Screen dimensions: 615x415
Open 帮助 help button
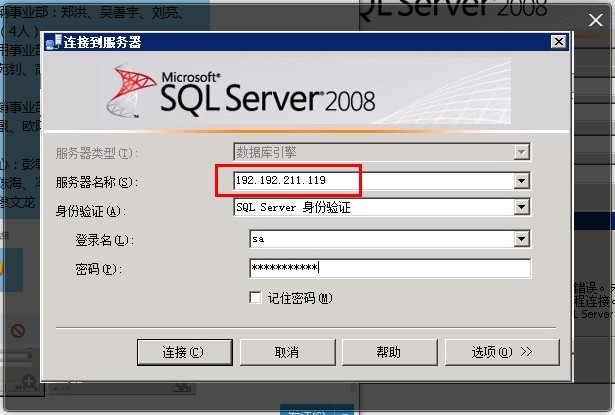[389, 352]
